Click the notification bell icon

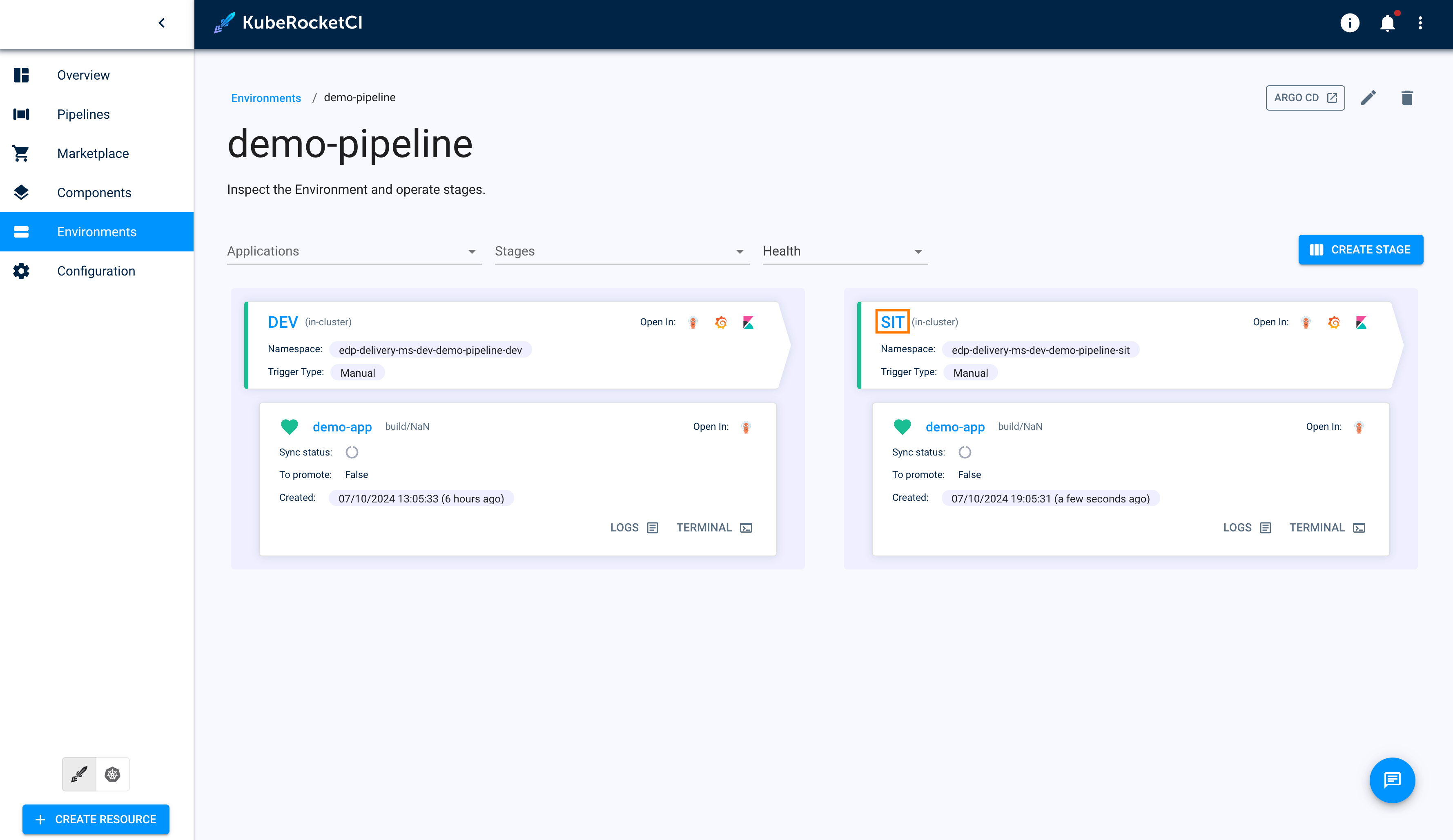tap(1388, 23)
